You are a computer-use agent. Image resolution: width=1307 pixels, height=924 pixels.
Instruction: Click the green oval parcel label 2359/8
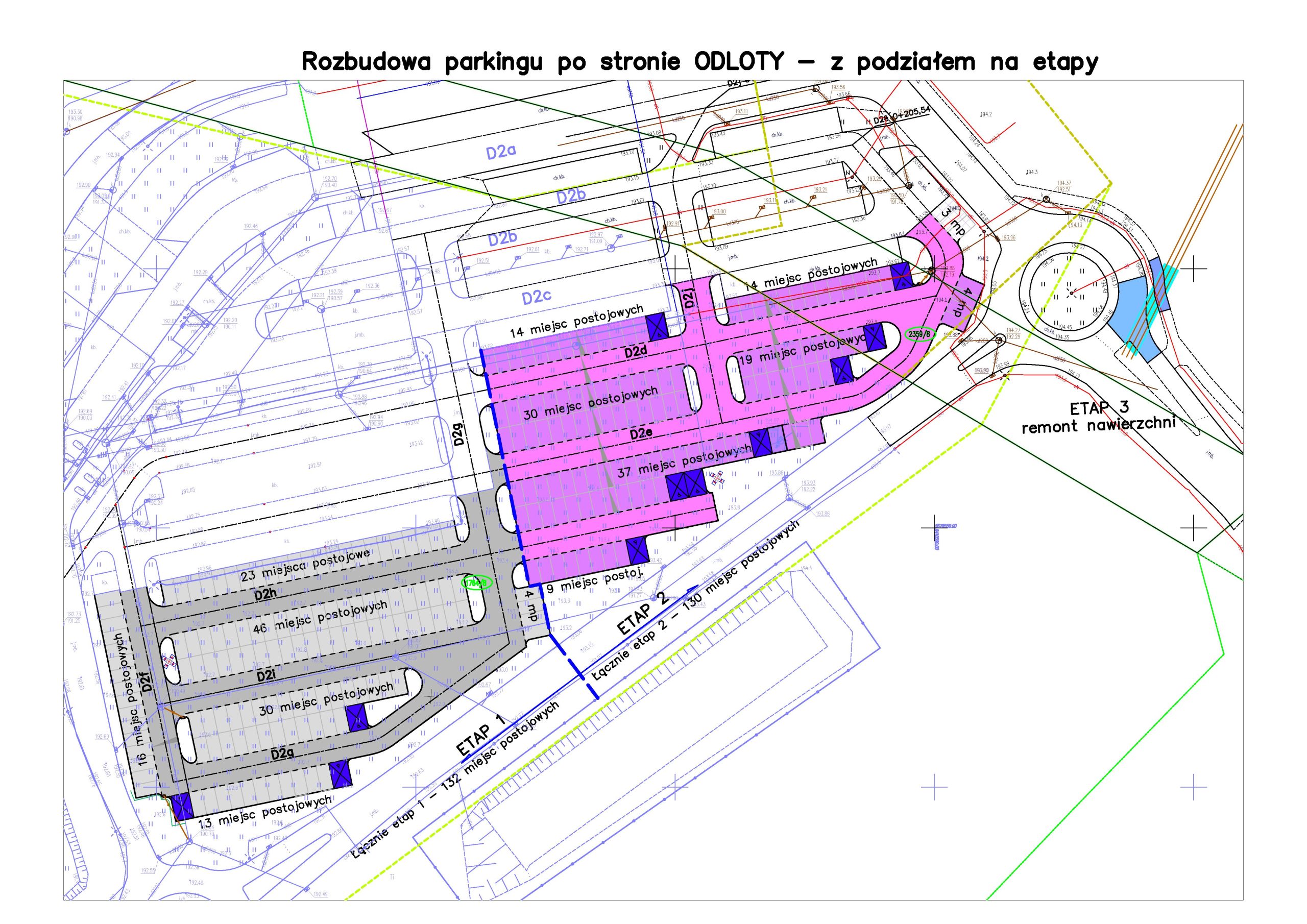pos(920,334)
